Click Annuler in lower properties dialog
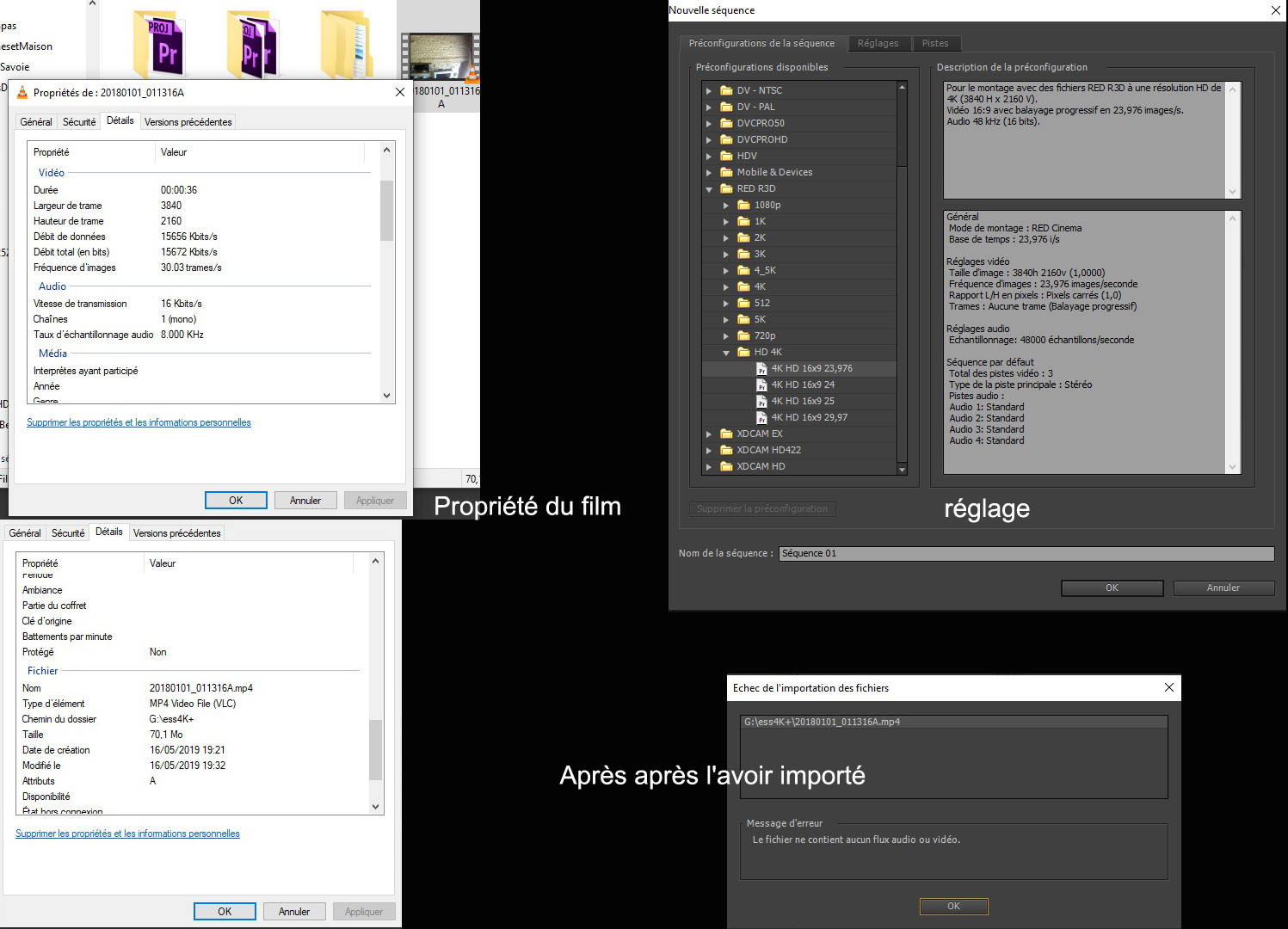Screen dimensions: 1288x929 pyautogui.click(x=294, y=912)
